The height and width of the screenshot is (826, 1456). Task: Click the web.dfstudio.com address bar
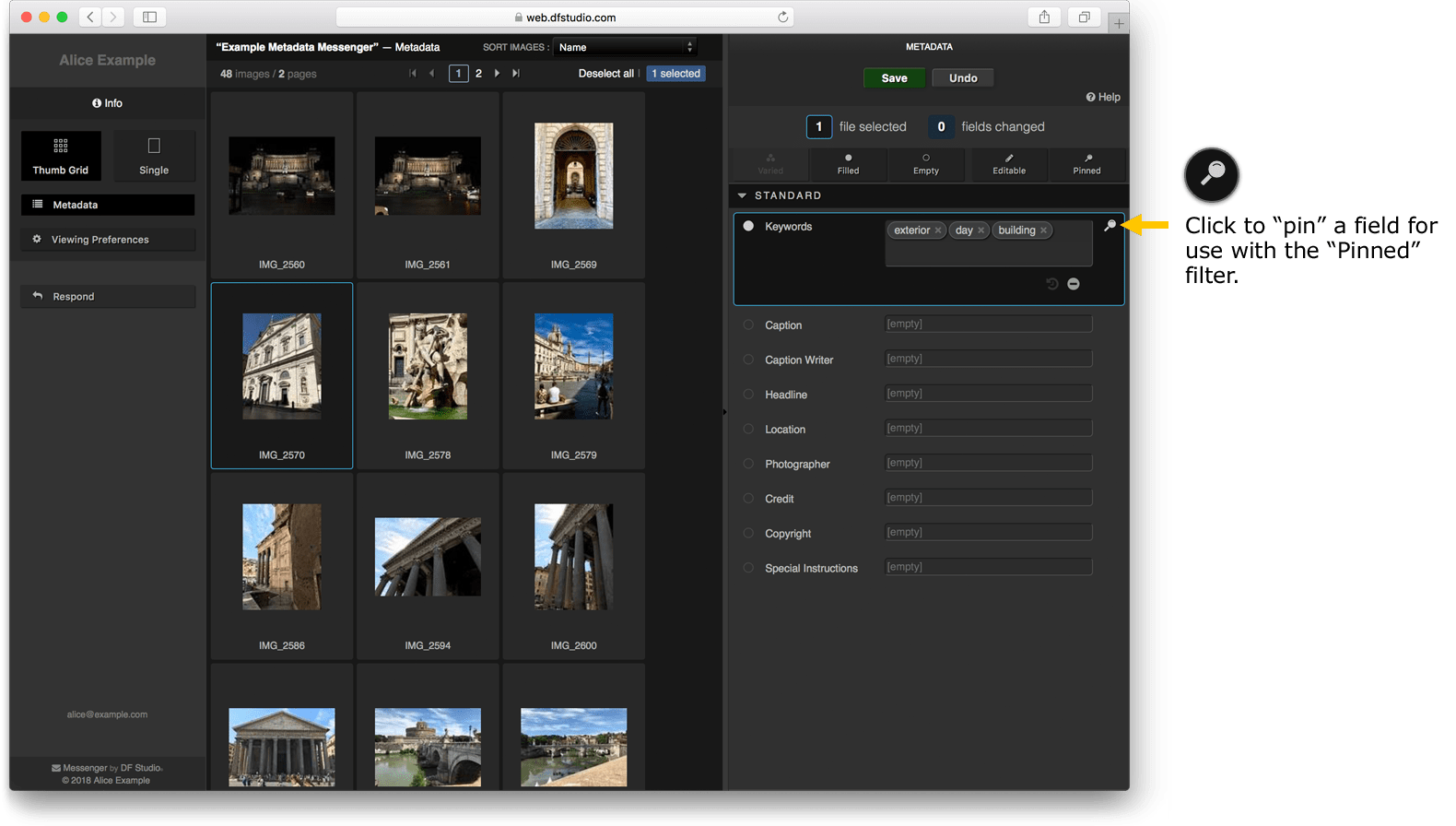coord(565,17)
